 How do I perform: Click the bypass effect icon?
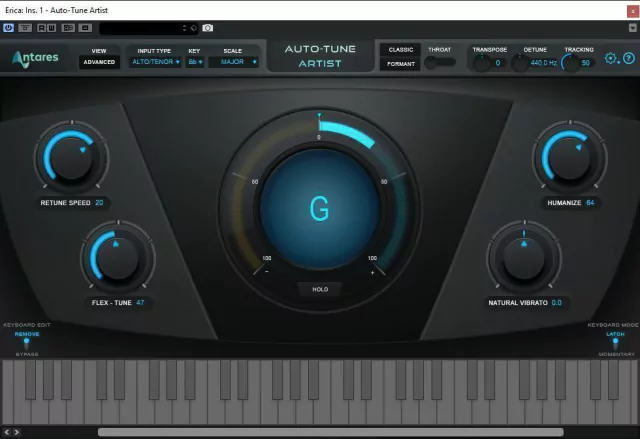pyautogui.click(x=25, y=28)
